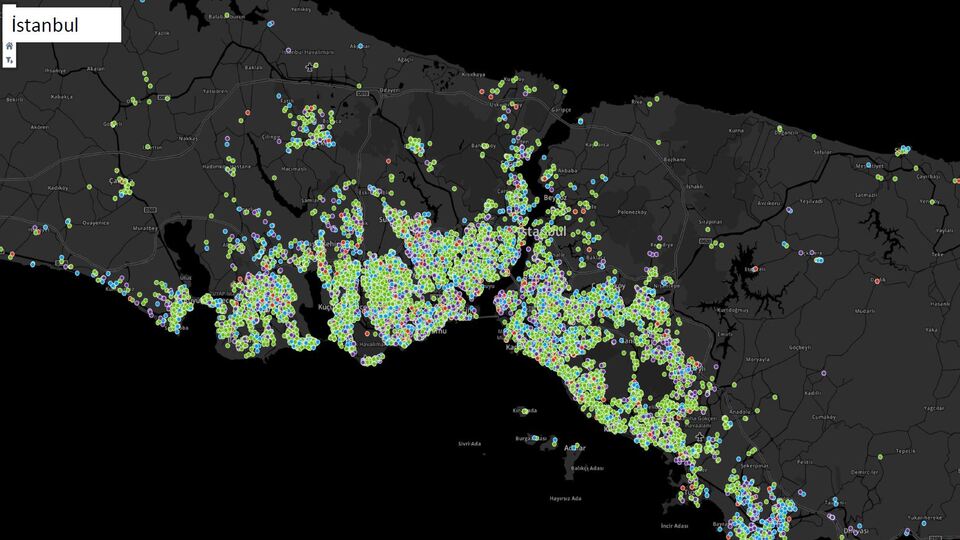Select the İstanbul title text box

click(62, 24)
